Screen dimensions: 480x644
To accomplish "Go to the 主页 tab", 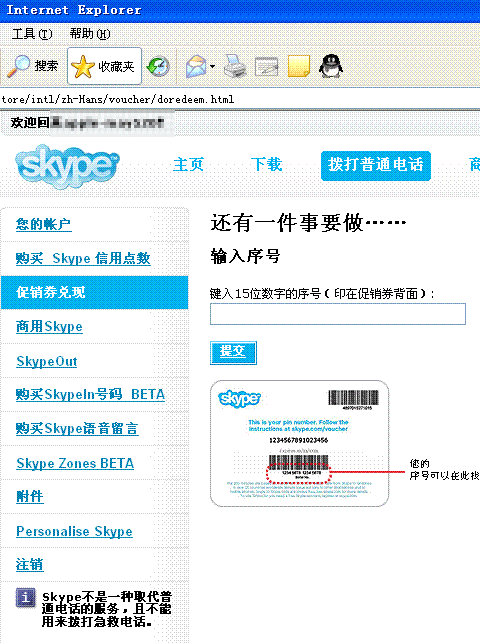I will point(188,165).
